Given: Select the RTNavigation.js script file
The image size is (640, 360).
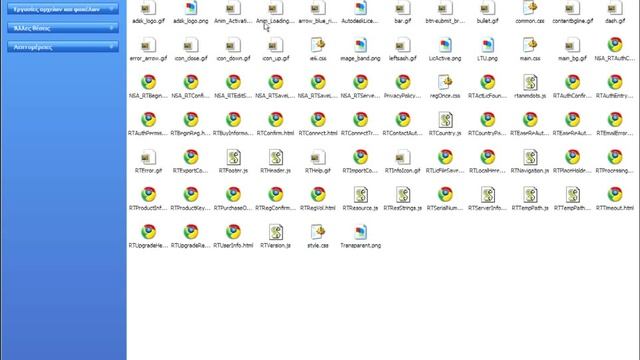Looking at the screenshot, I should click(530, 157).
